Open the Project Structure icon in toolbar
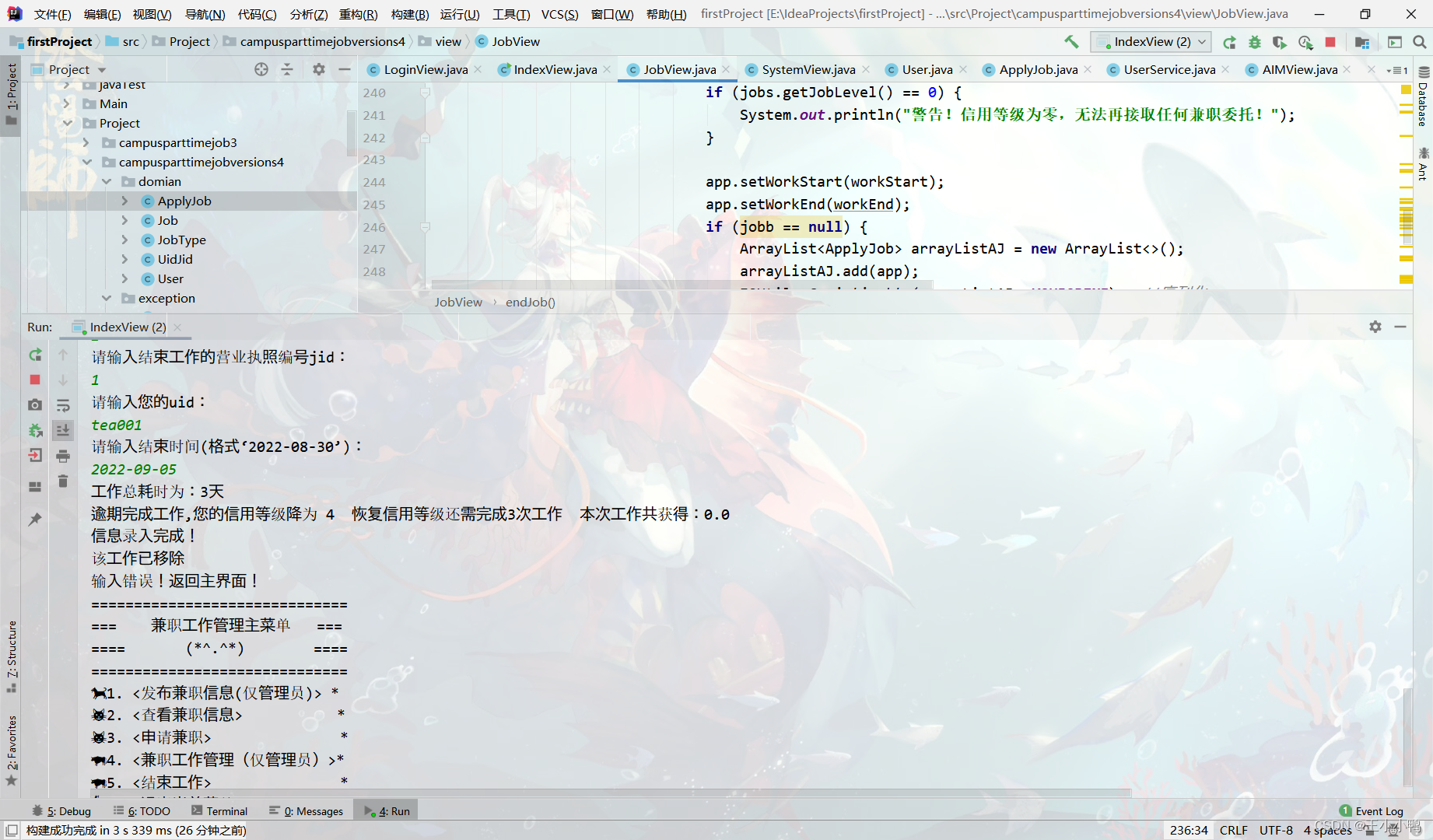This screenshot has width=1433, height=840. 1361,42
